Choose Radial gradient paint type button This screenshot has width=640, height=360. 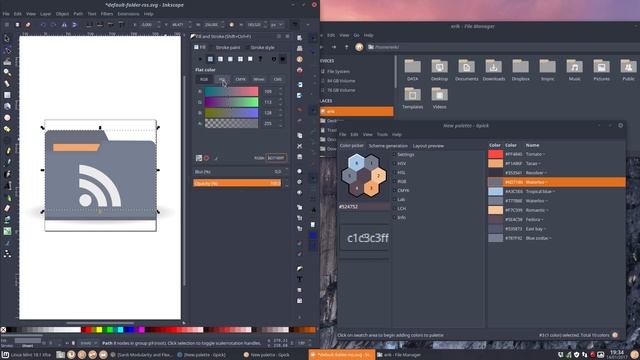pos(230,59)
